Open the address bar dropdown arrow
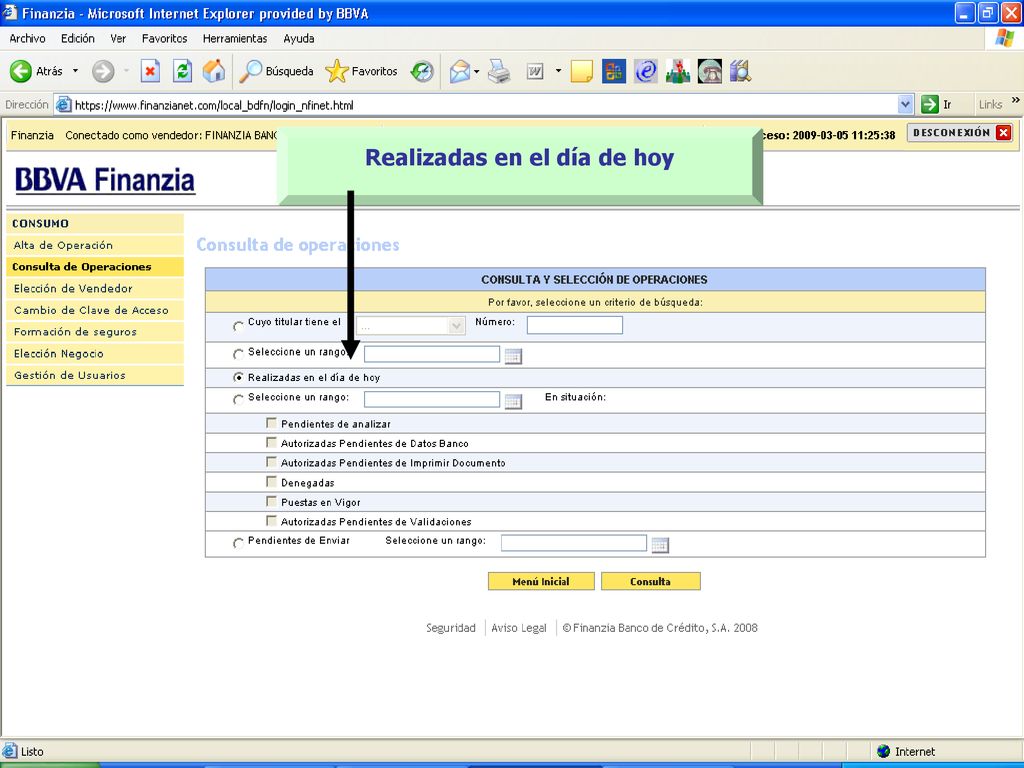This screenshot has width=1024, height=768. tap(905, 104)
